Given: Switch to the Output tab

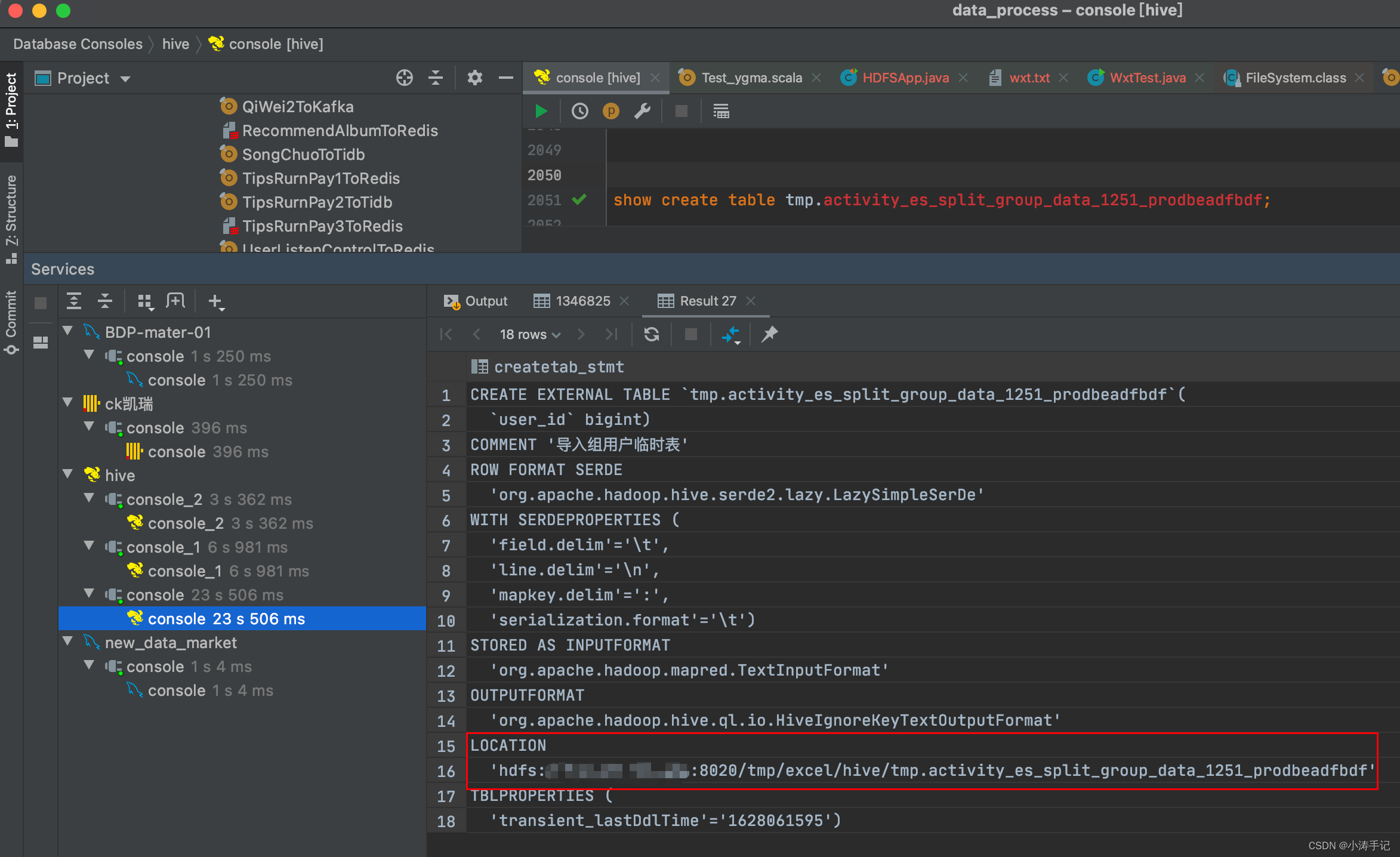Looking at the screenshot, I should (x=476, y=301).
